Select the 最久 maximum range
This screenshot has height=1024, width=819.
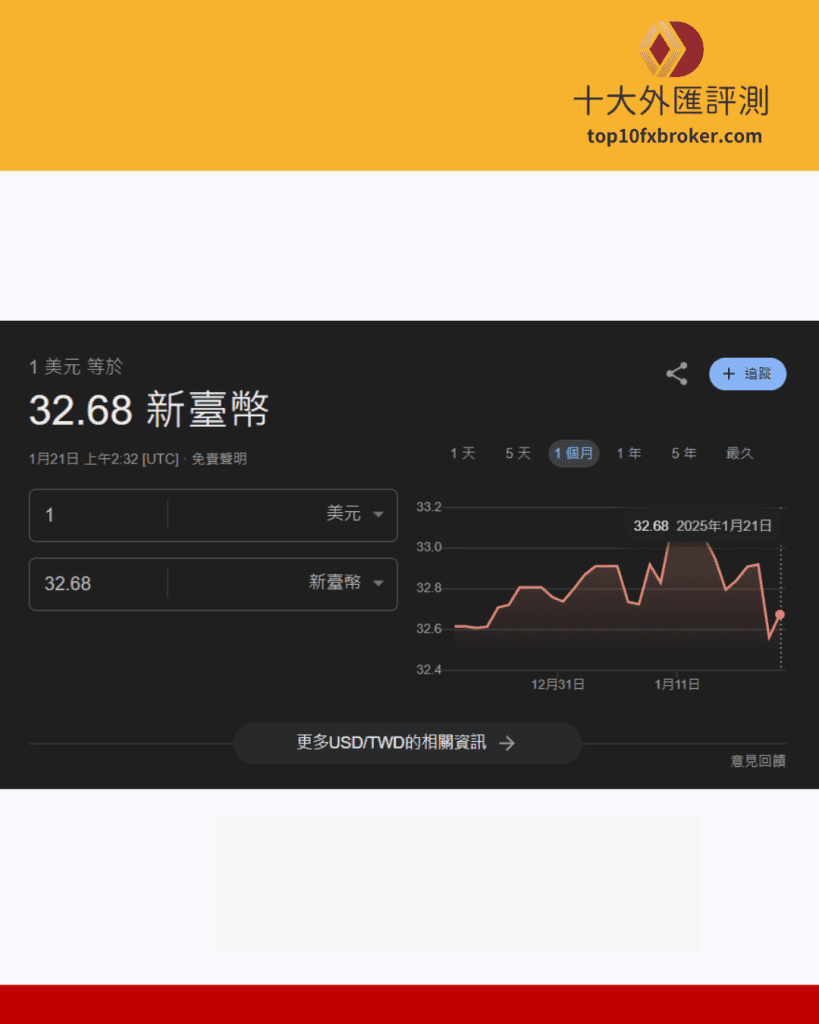click(x=740, y=453)
